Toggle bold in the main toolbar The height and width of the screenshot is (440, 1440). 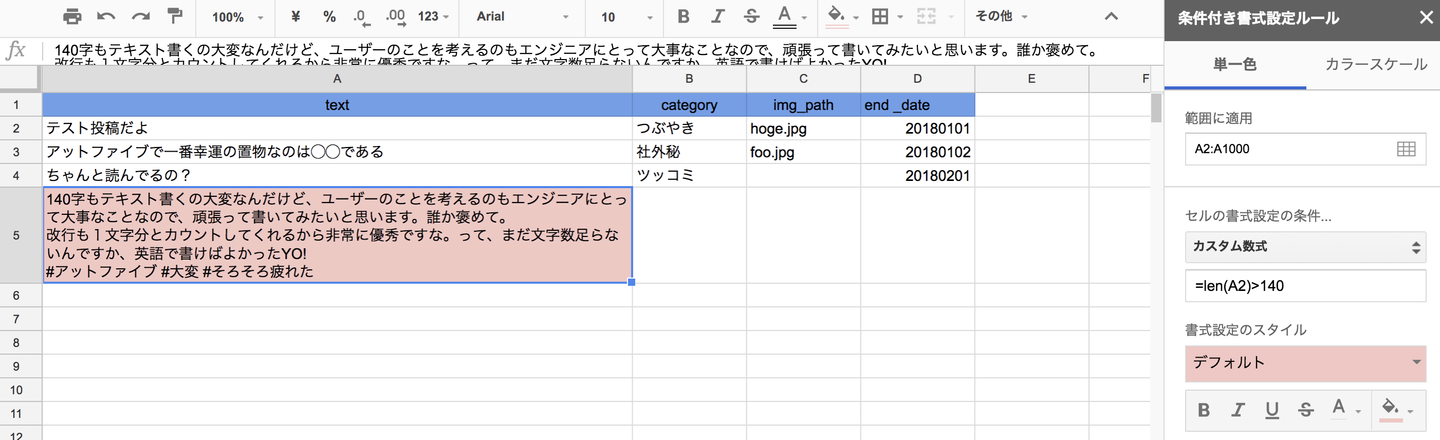pos(684,17)
